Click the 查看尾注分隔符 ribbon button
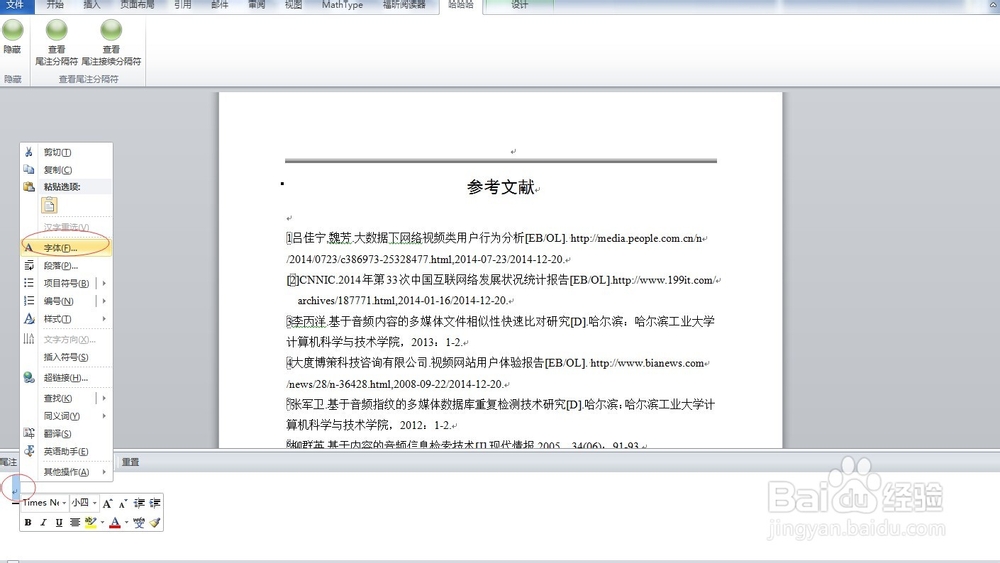Screen dimensions: 1000x563 tap(56, 42)
